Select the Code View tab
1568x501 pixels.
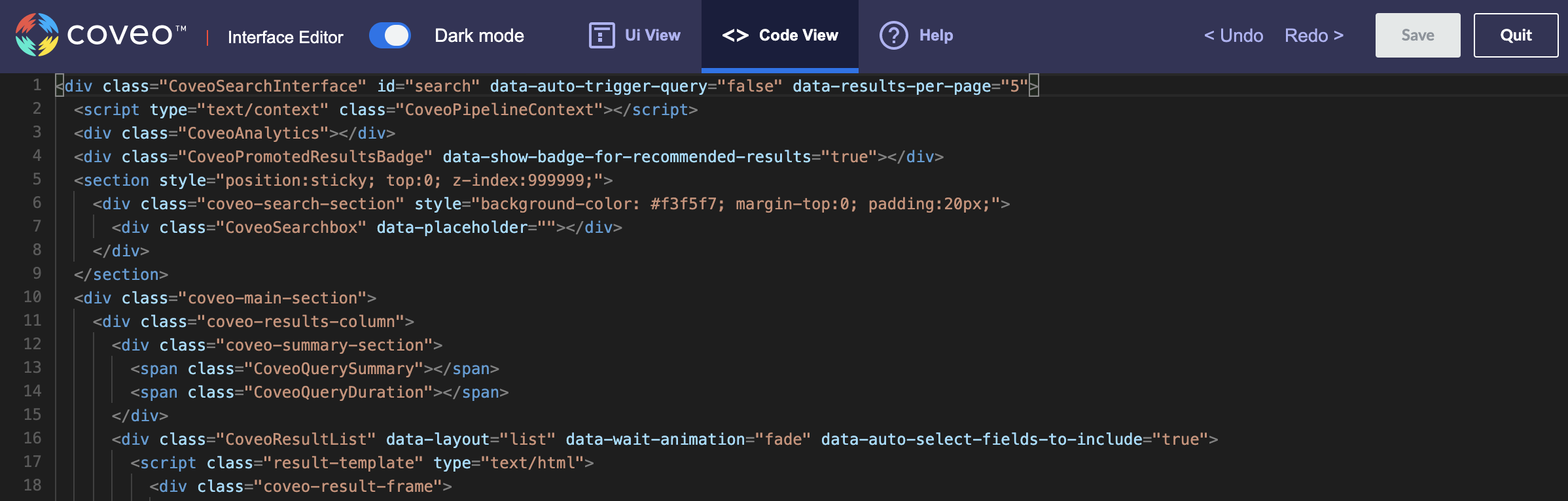798,35
